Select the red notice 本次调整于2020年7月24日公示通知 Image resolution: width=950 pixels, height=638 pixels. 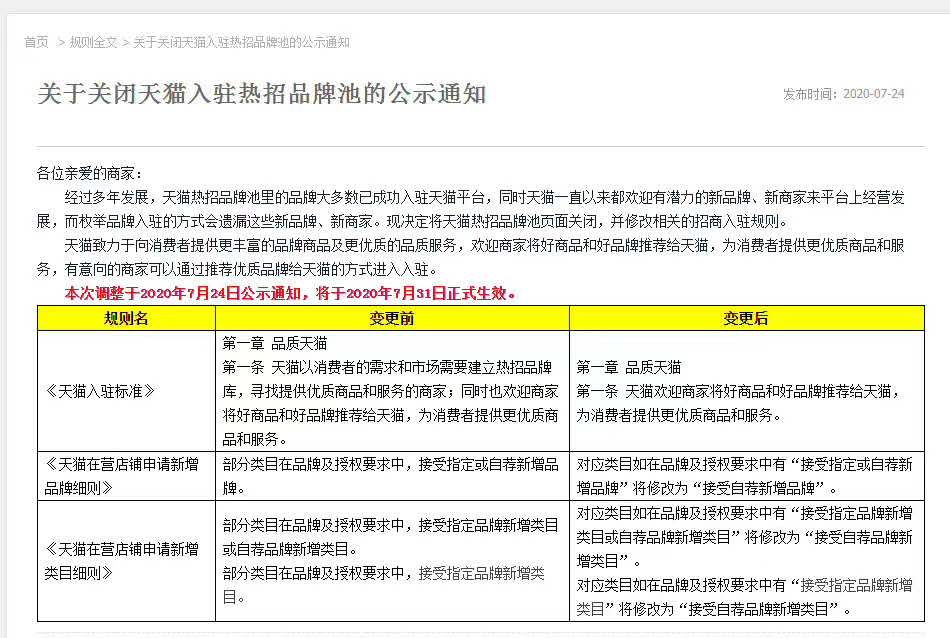[290, 294]
